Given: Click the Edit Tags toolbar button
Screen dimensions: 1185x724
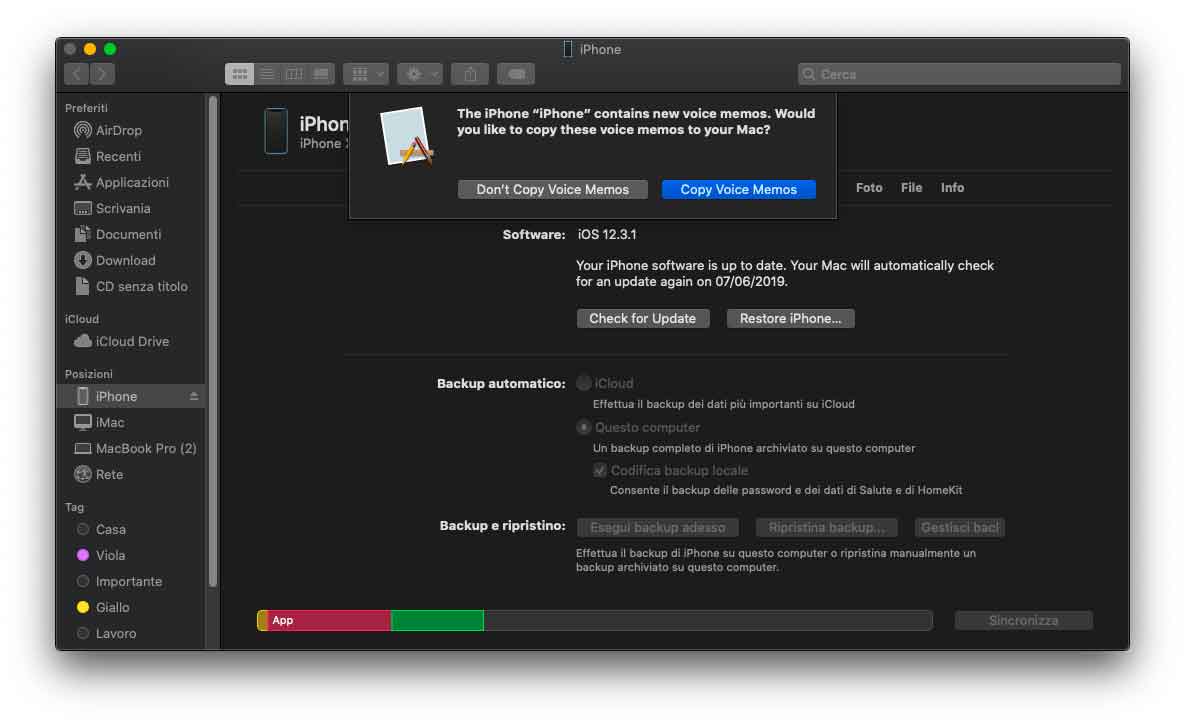Looking at the screenshot, I should 516,74.
